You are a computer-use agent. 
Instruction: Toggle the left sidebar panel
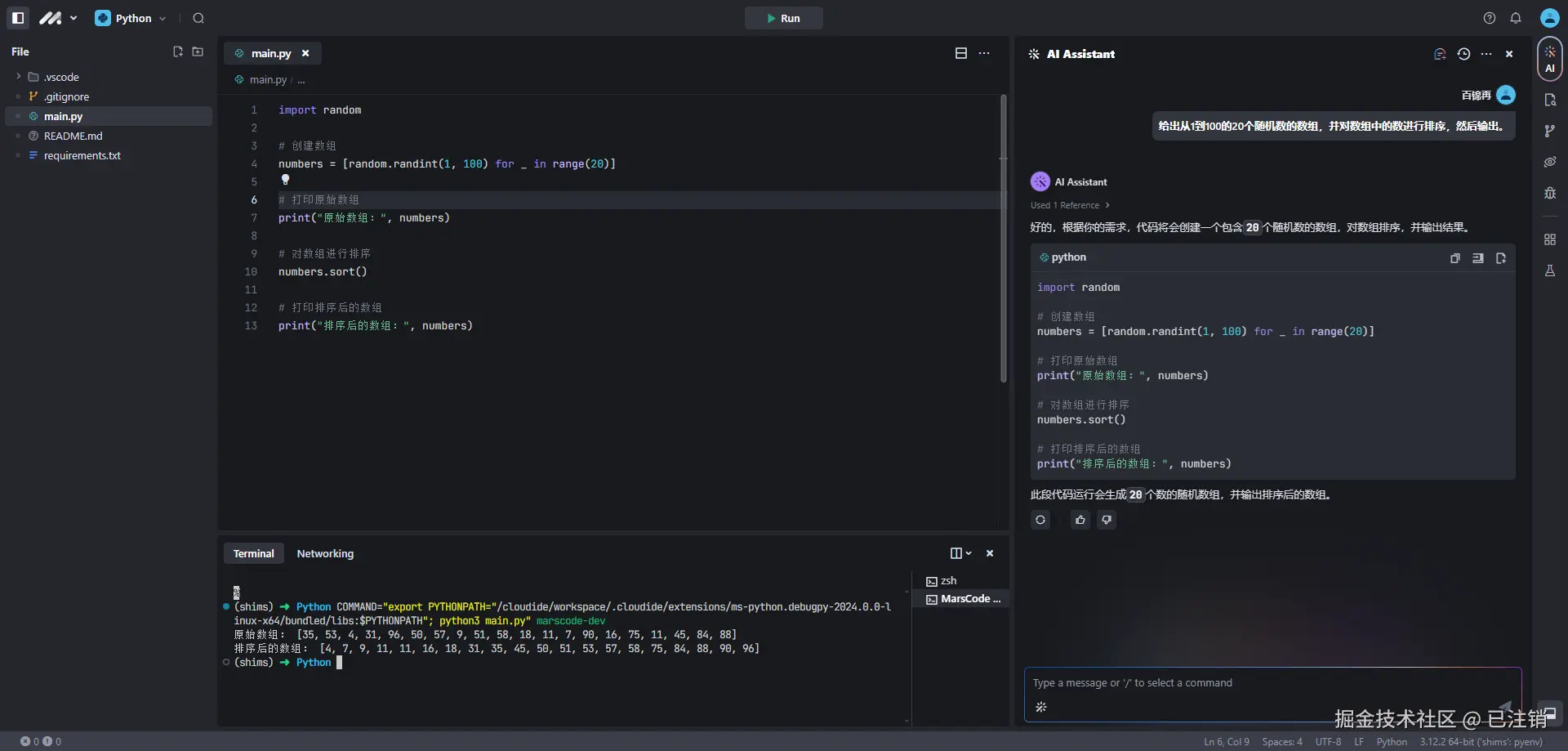18,18
